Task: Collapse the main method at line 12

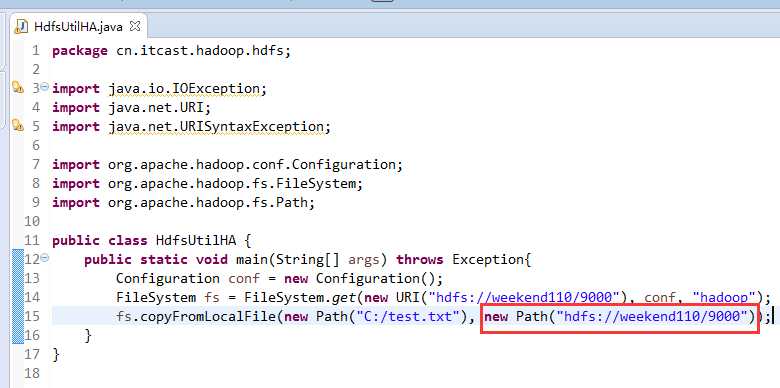Action: [45, 258]
